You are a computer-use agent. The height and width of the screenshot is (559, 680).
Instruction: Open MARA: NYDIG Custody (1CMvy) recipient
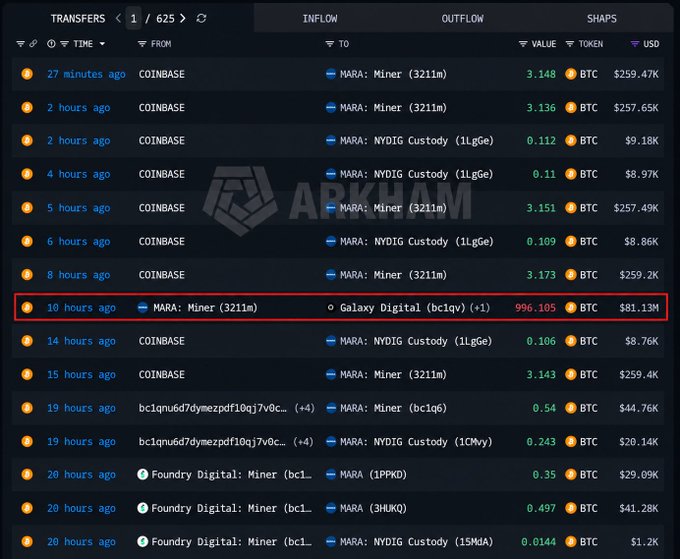[x=416, y=441]
